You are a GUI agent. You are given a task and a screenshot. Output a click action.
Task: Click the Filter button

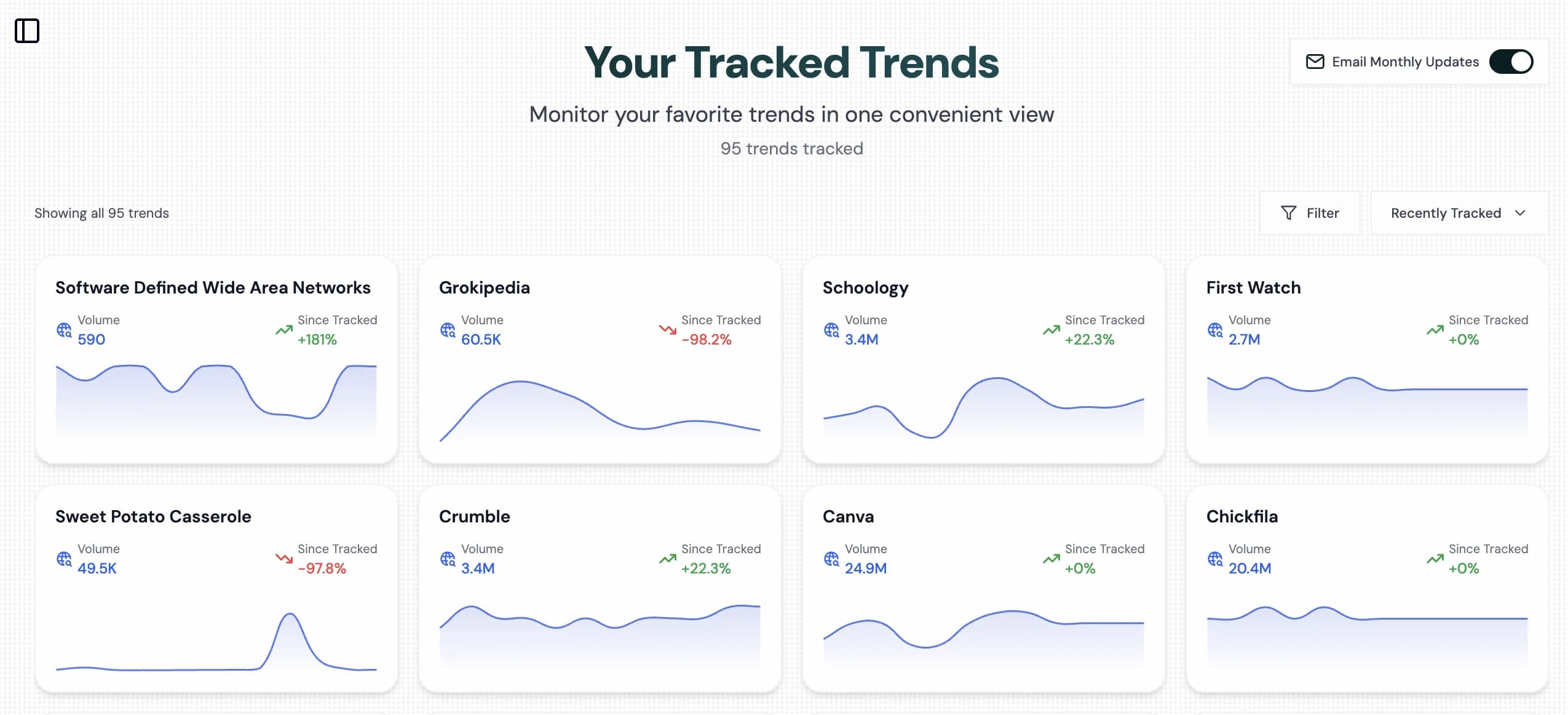pyautogui.click(x=1310, y=212)
